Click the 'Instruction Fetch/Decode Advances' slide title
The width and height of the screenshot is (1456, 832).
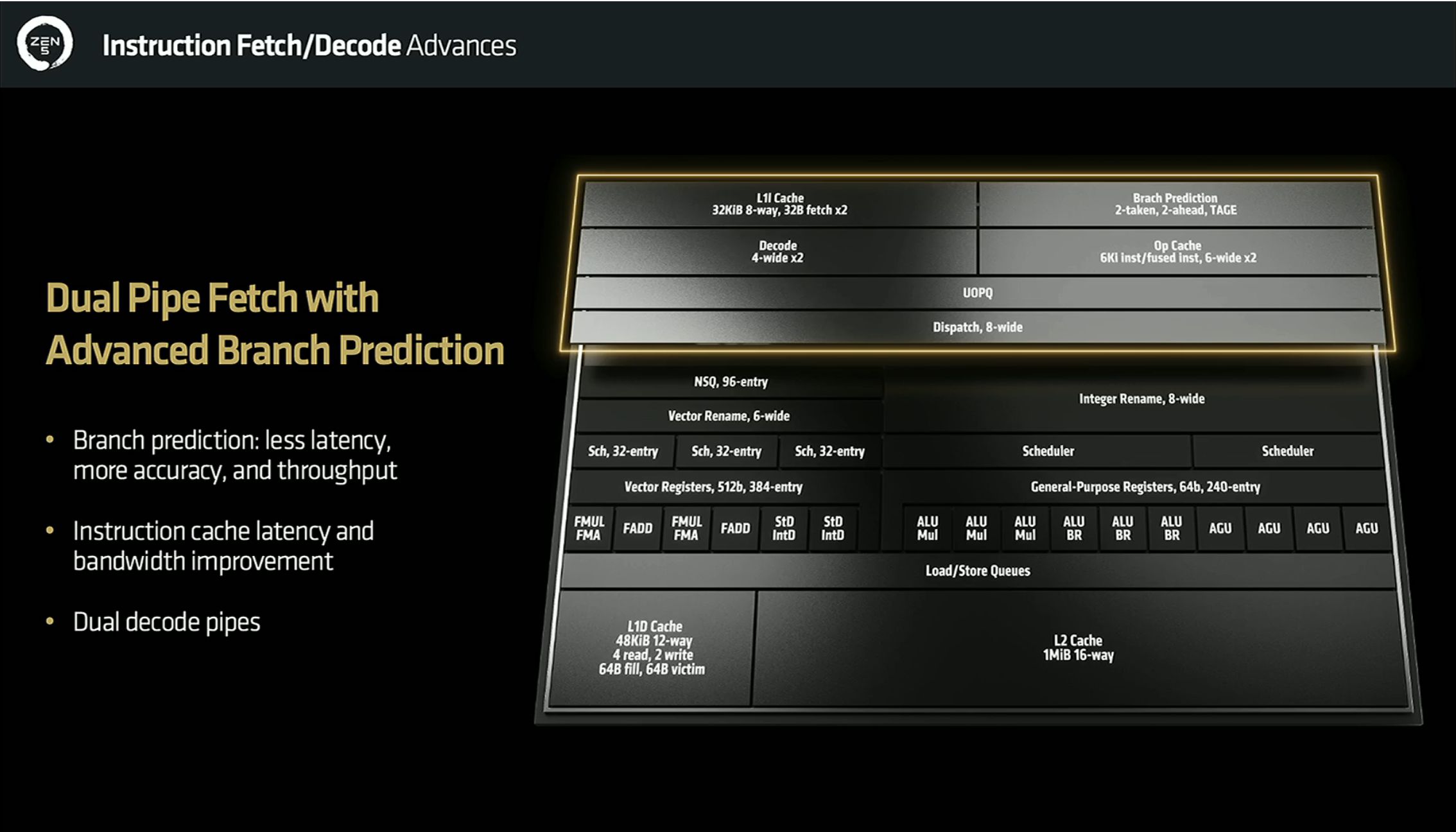pyautogui.click(x=309, y=46)
